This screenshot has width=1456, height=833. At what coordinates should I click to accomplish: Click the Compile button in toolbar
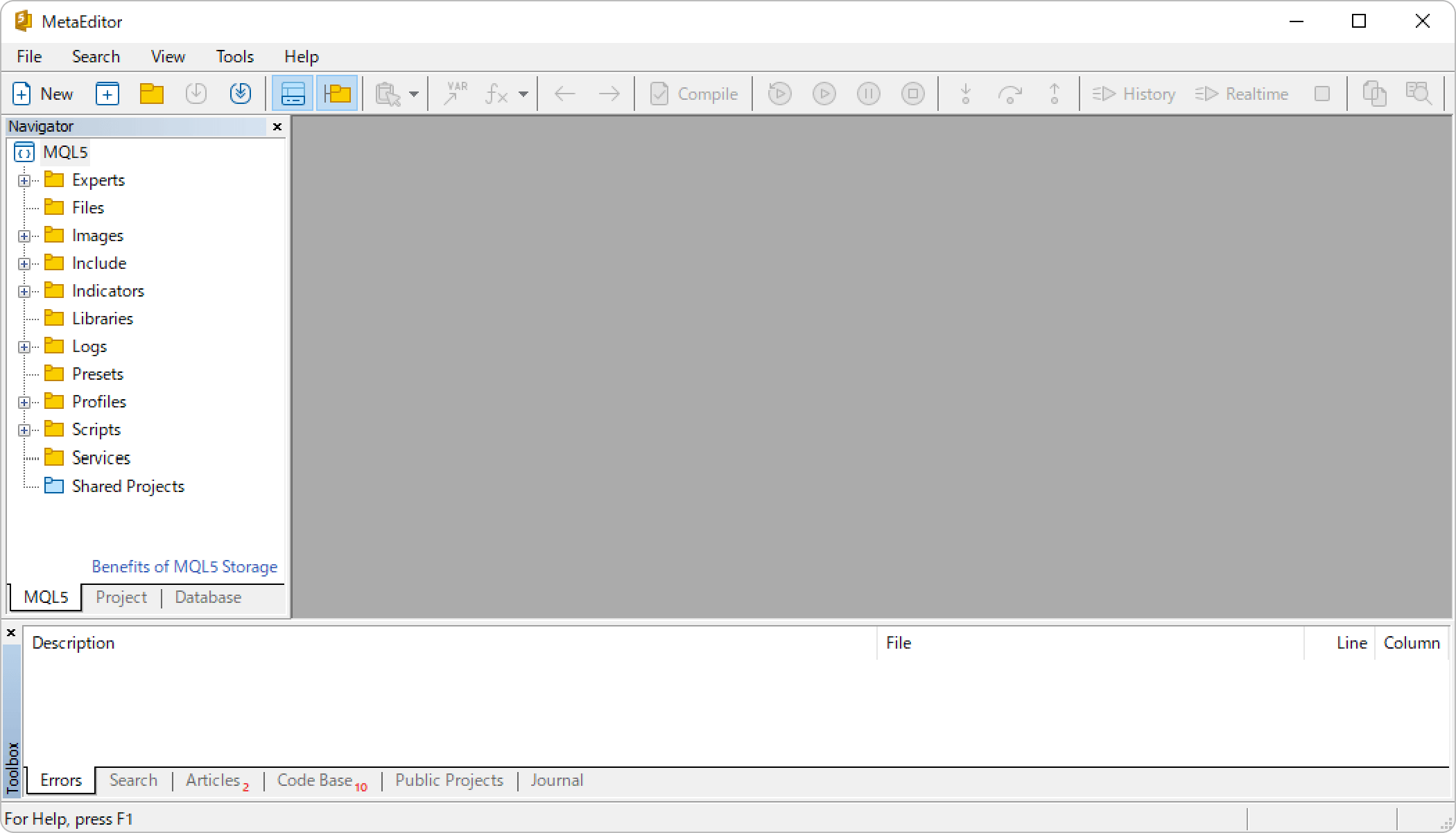[694, 94]
